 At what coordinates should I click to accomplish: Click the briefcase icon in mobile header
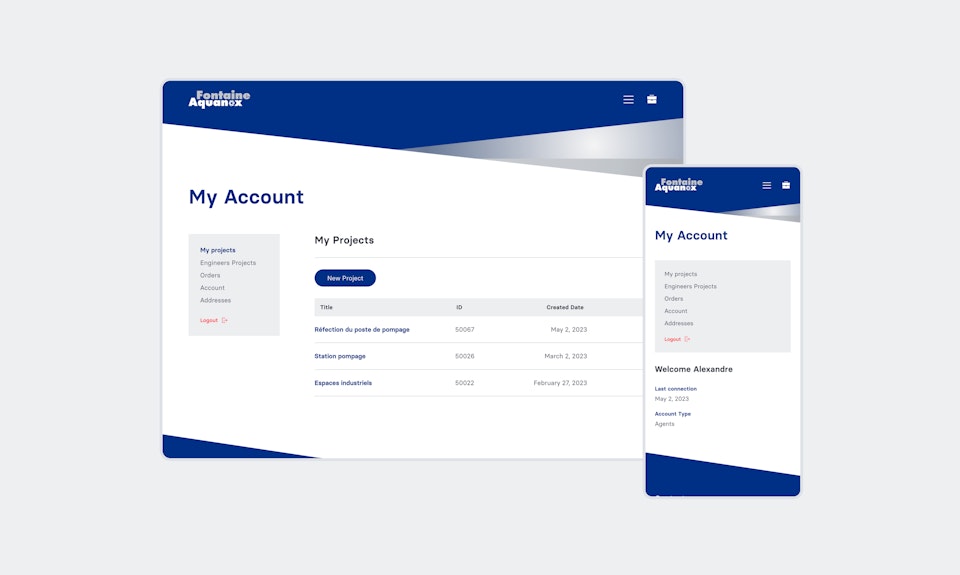point(786,185)
